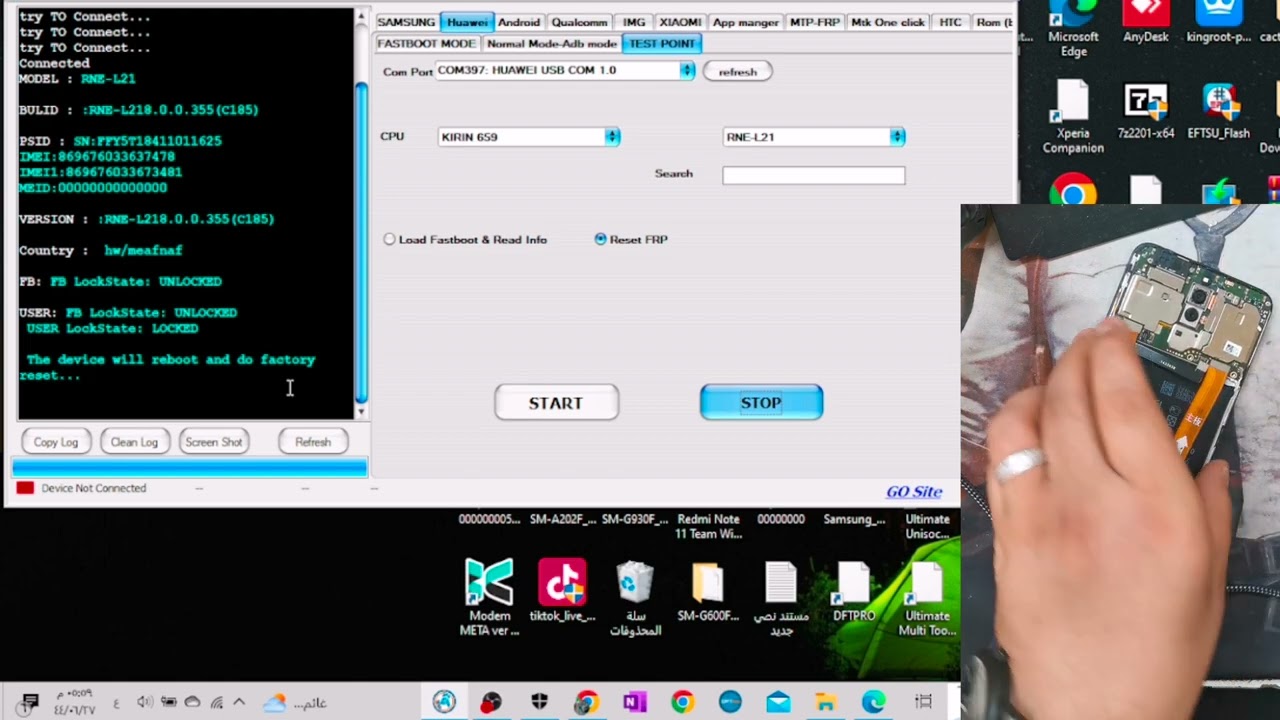Click the Refresh button under the log

[x=313, y=442]
